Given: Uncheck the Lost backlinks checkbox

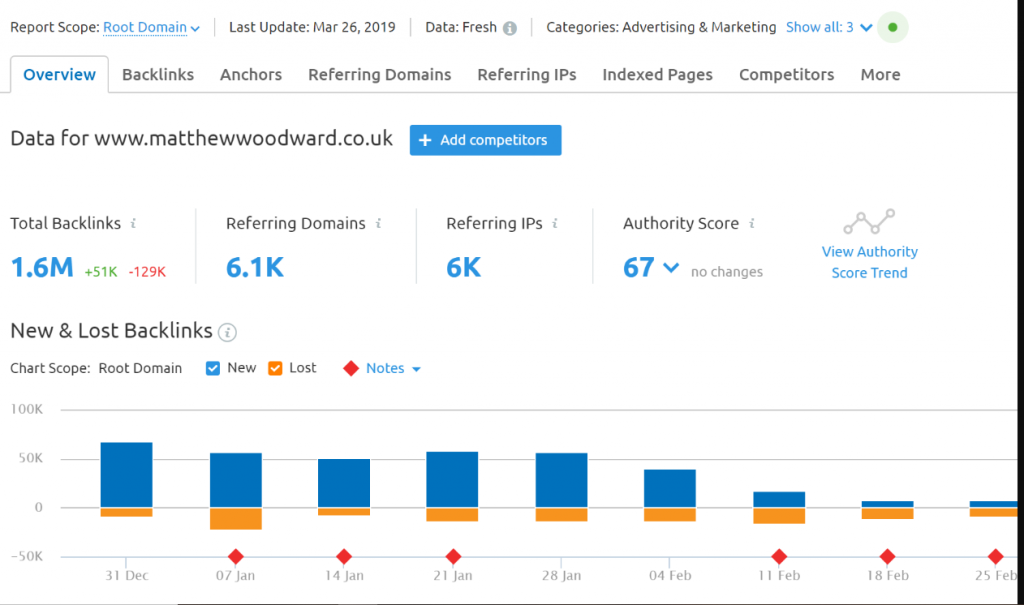Looking at the screenshot, I should tap(274, 368).
